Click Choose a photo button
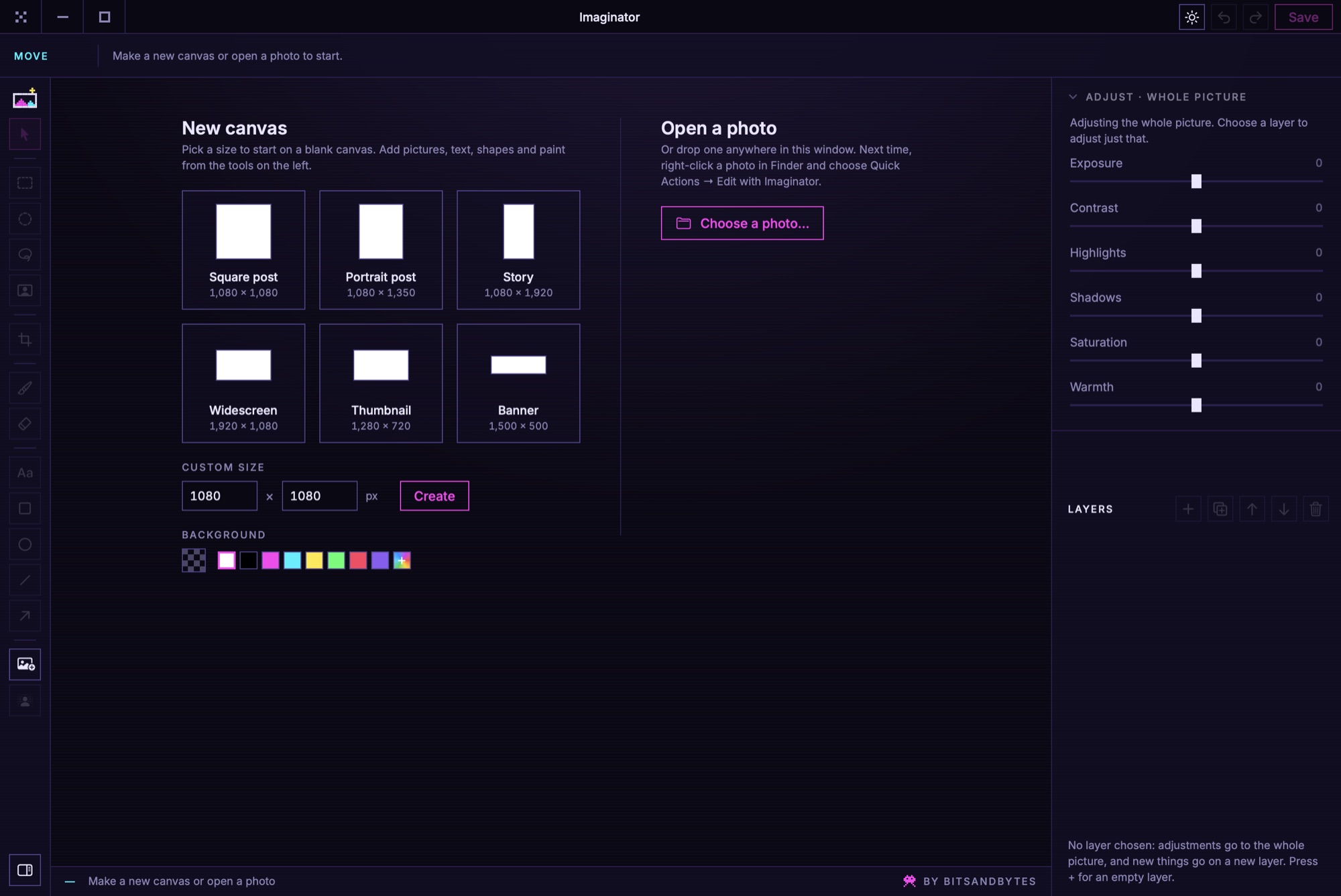This screenshot has height=896, width=1341. [742, 223]
